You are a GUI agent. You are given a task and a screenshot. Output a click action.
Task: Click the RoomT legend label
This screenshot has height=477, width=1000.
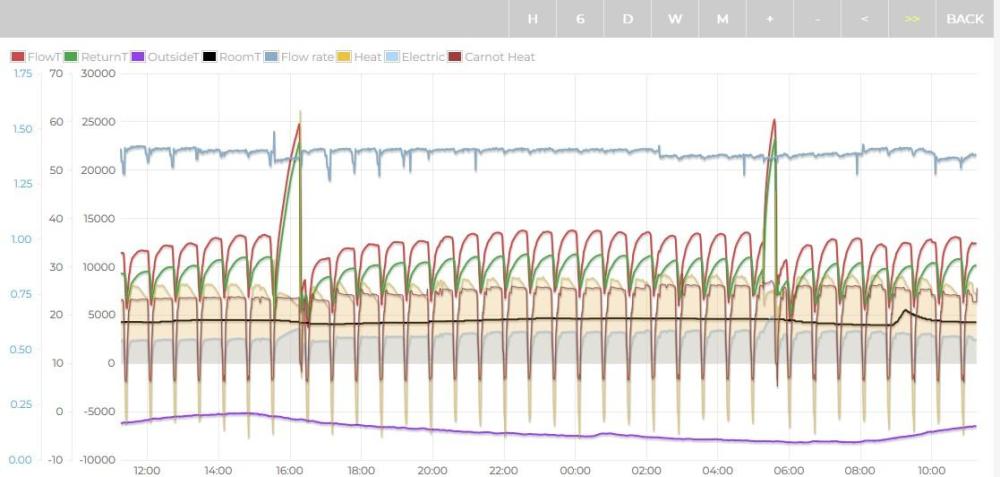(x=240, y=57)
